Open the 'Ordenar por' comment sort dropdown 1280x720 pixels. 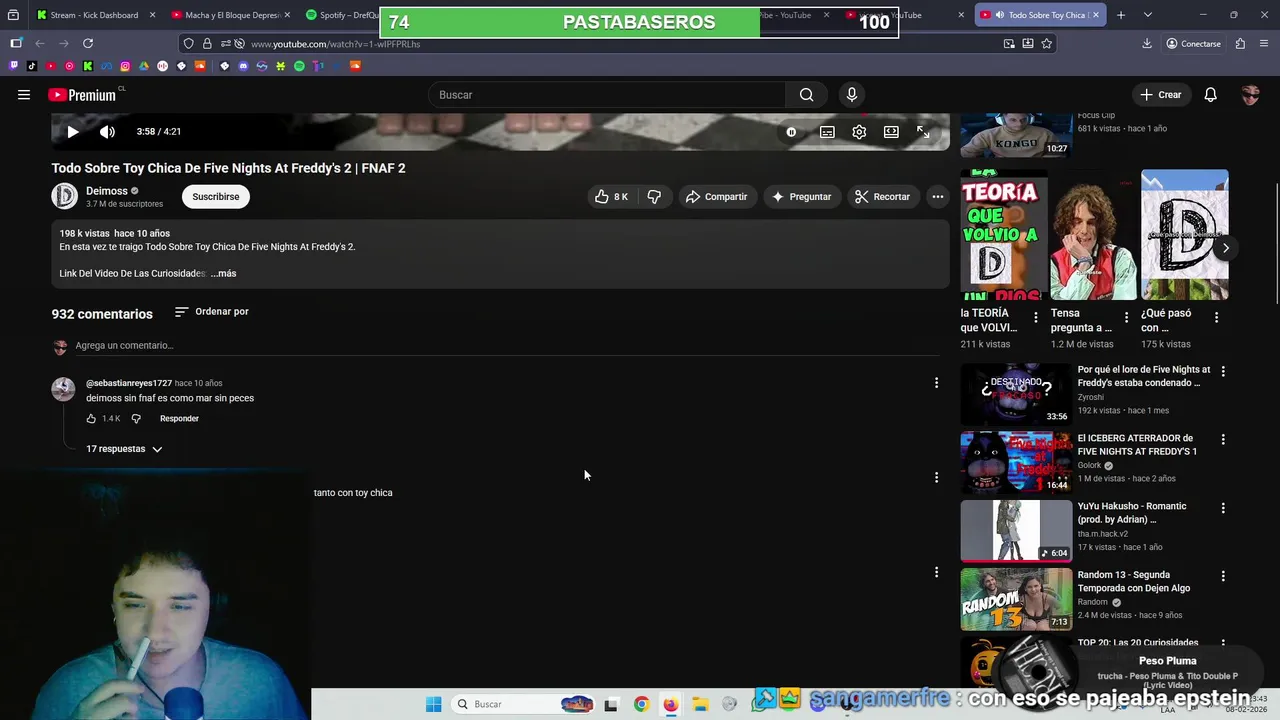211,312
